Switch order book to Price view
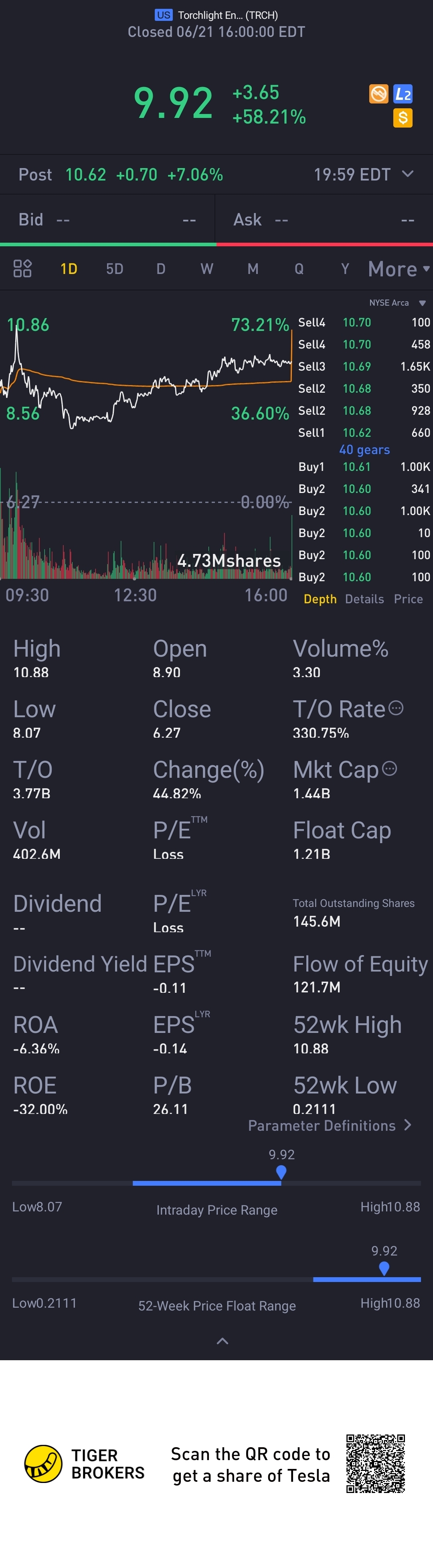The height and width of the screenshot is (1568, 433). pyautogui.click(x=408, y=599)
